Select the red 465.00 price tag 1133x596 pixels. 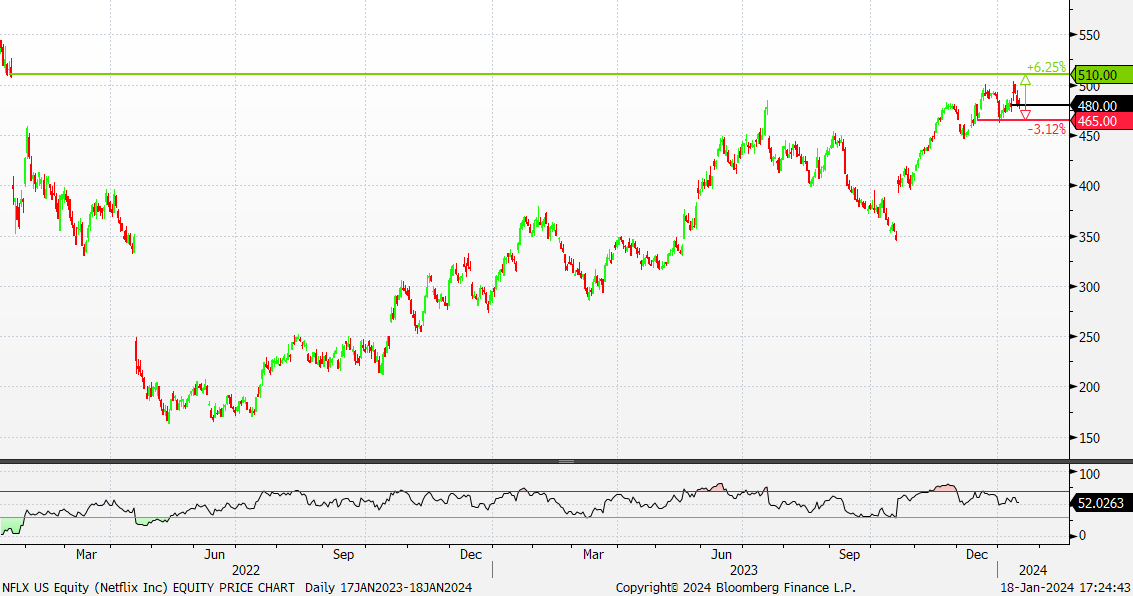click(1100, 121)
